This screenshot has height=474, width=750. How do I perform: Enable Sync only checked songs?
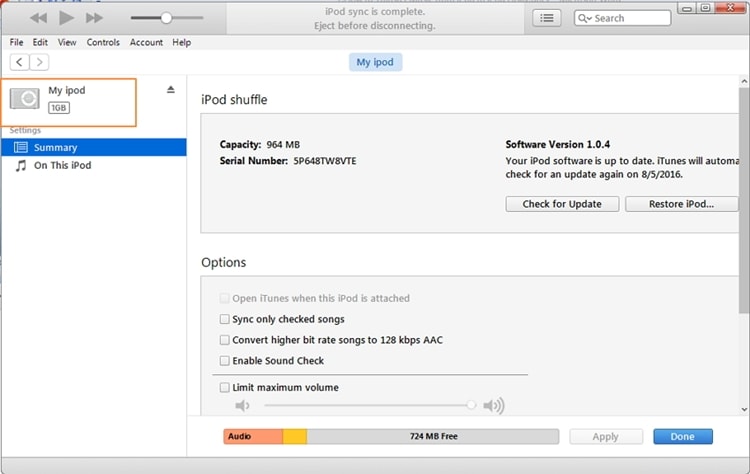point(224,319)
